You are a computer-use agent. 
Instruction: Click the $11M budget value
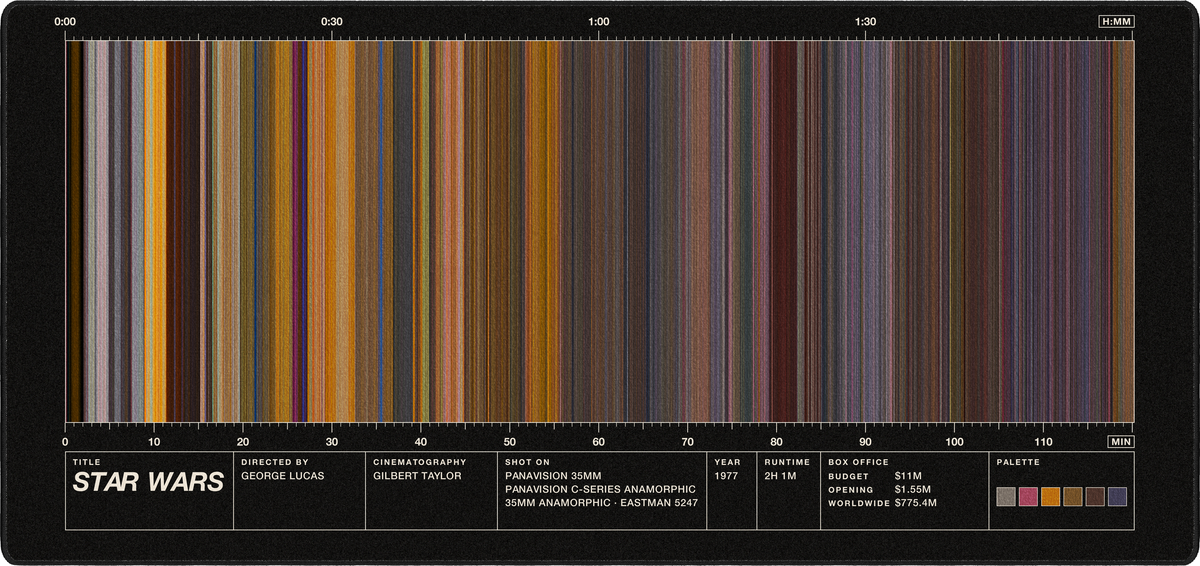908,476
